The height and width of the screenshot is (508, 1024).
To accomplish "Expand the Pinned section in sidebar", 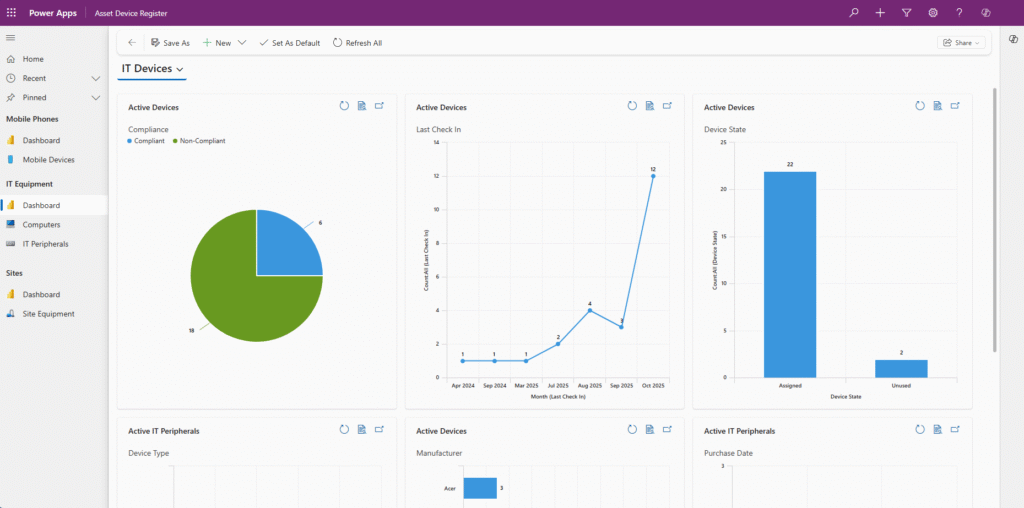I will (96, 97).
